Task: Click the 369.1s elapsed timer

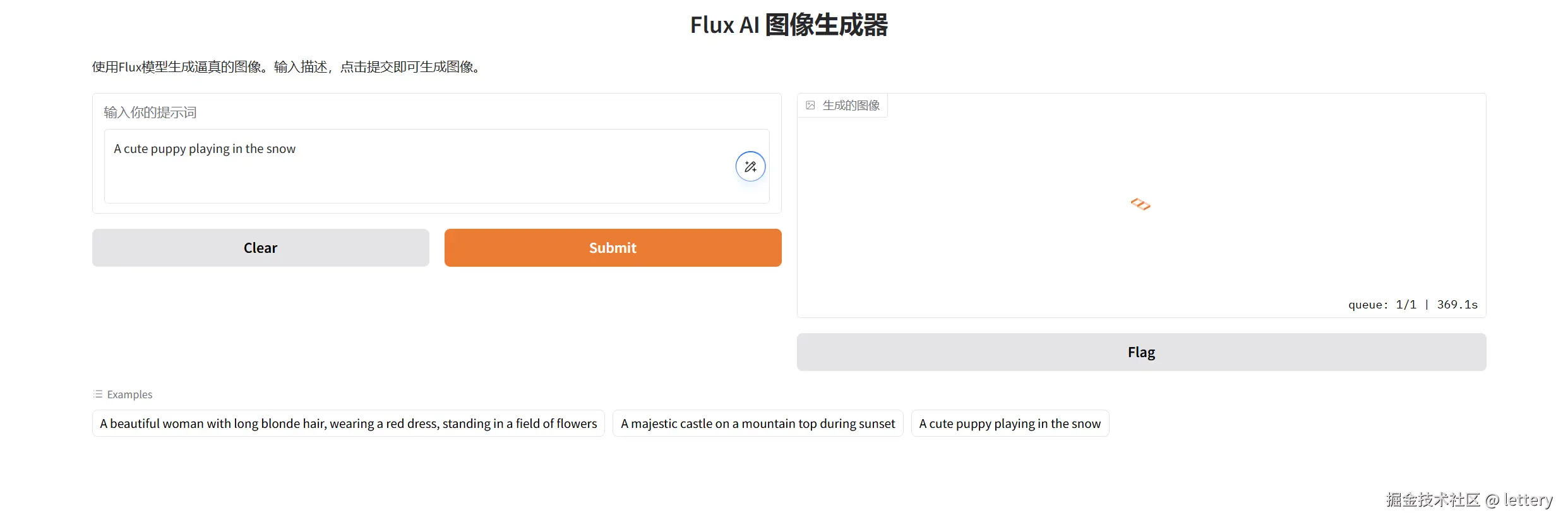Action: click(x=1457, y=305)
